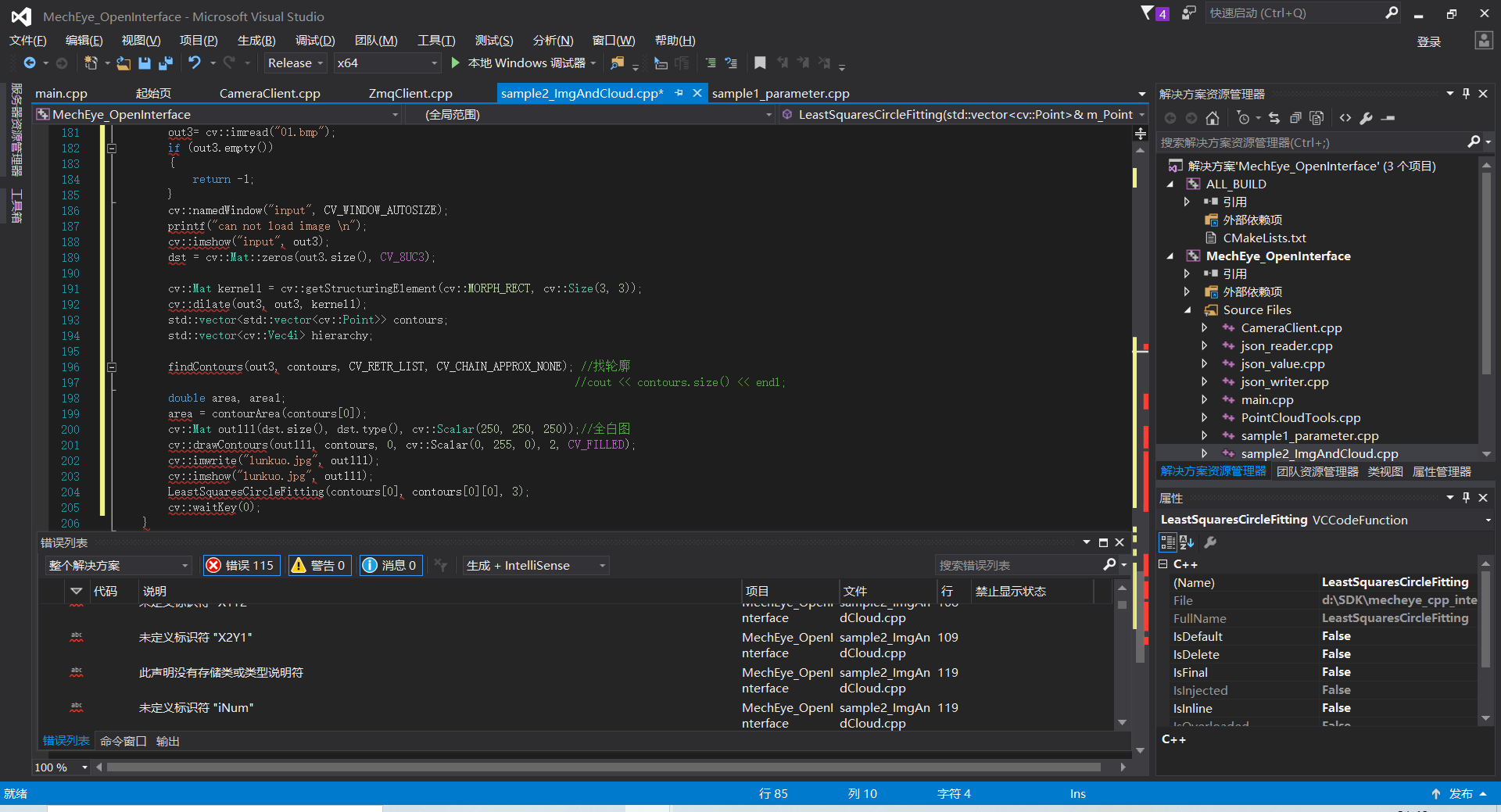Click the Save All icon
1501x812 pixels.
point(166,63)
